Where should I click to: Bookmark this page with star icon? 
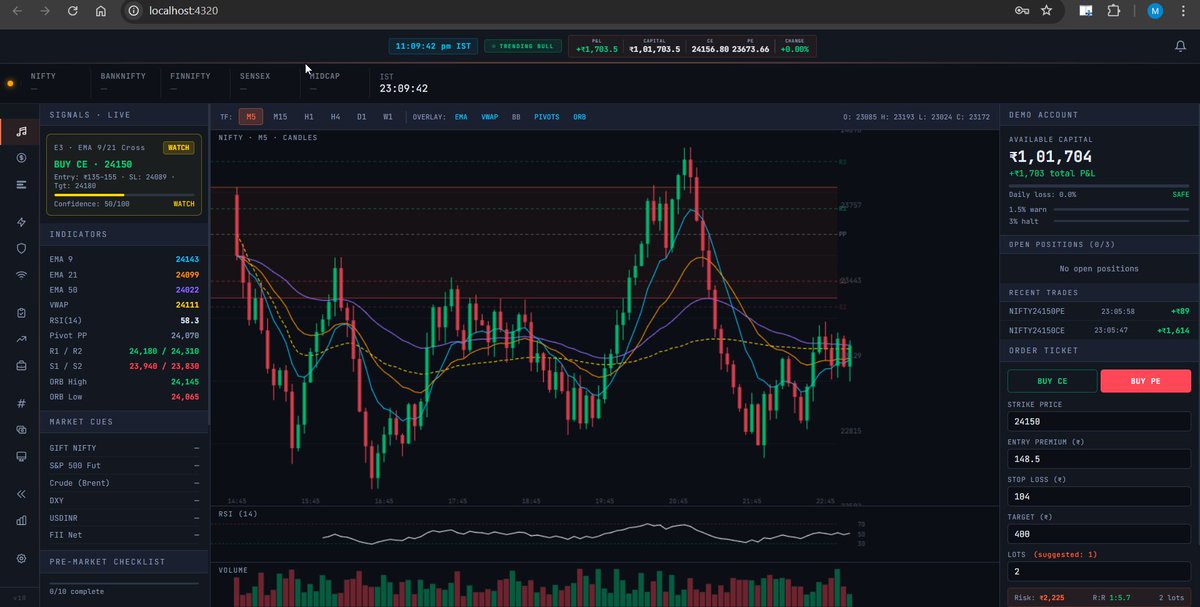pos(1047,11)
